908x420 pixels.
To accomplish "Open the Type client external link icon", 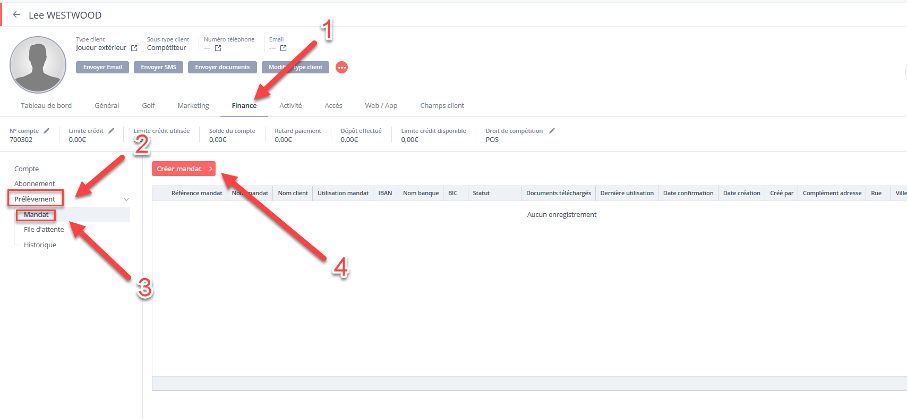I will (x=134, y=48).
